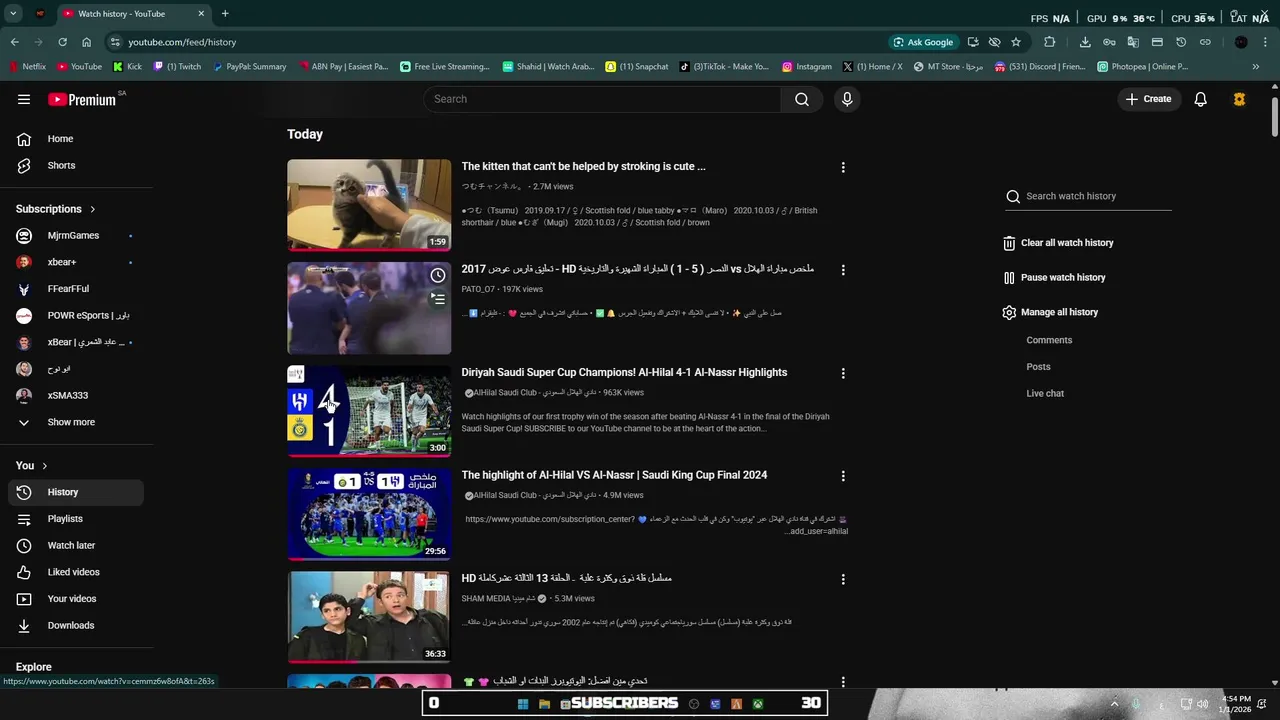Open three-dot menu for Diriyah Saudi Super Cup video
This screenshot has width=1280, height=720.
pos(843,373)
